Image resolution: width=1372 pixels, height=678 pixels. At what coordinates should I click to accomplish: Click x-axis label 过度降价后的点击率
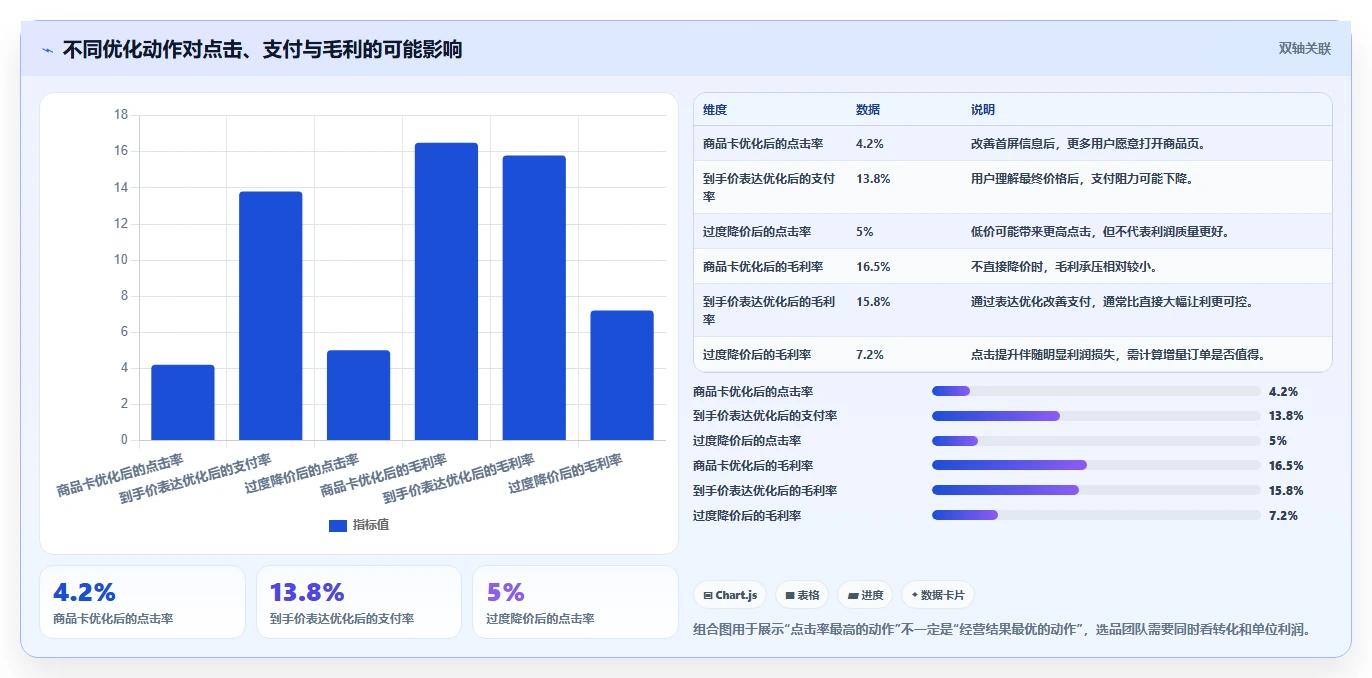[301, 475]
